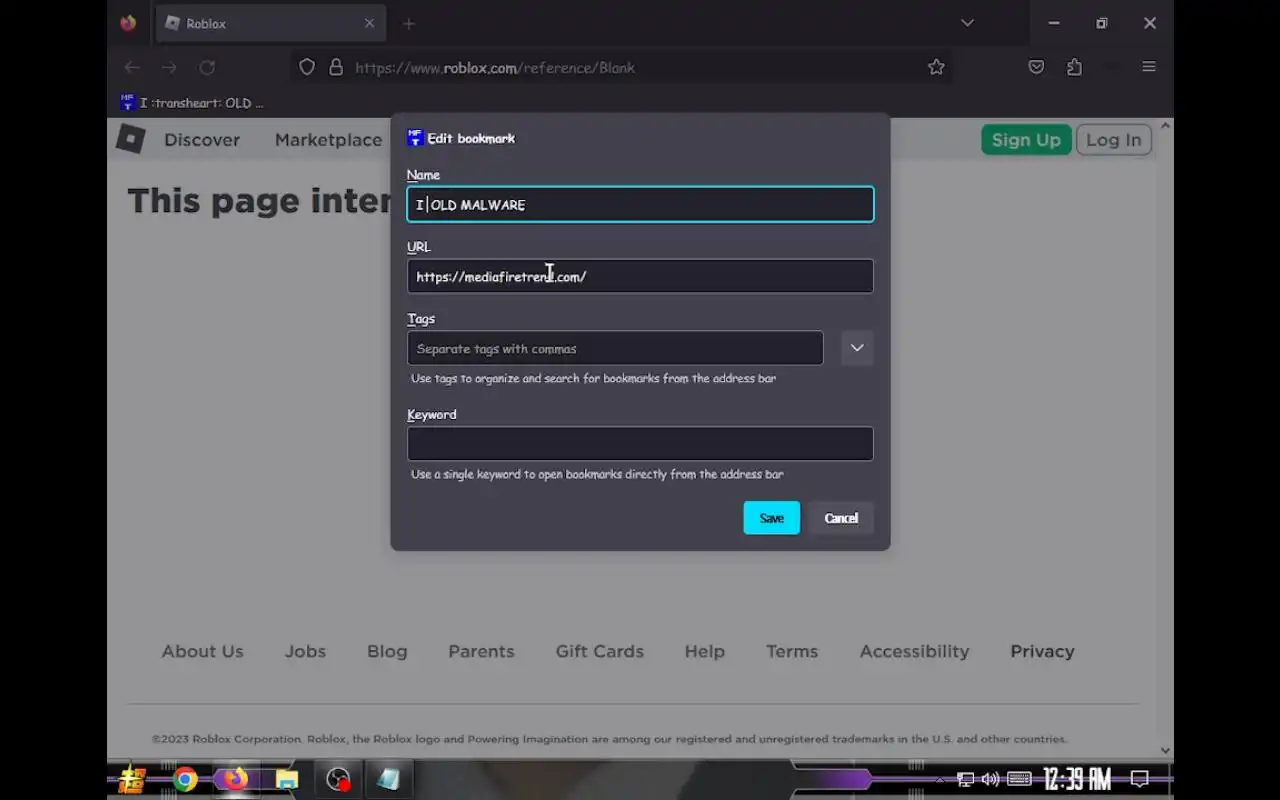The image size is (1280, 800).
Task: Open Discover in Roblox navigation
Action: pos(202,140)
